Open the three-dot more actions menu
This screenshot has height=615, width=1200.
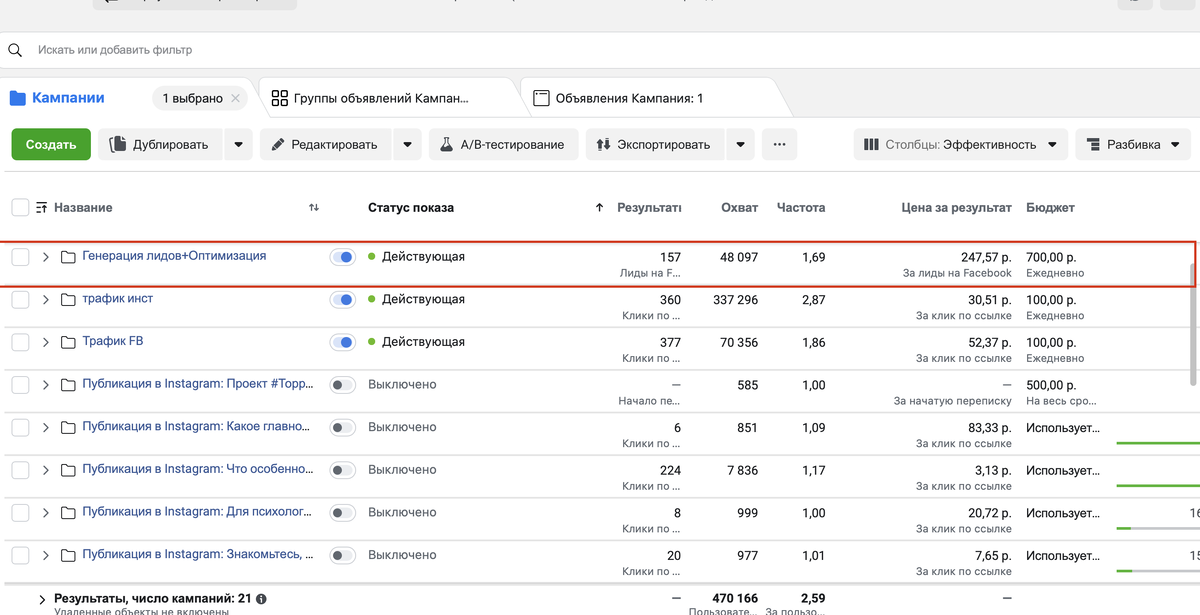779,144
